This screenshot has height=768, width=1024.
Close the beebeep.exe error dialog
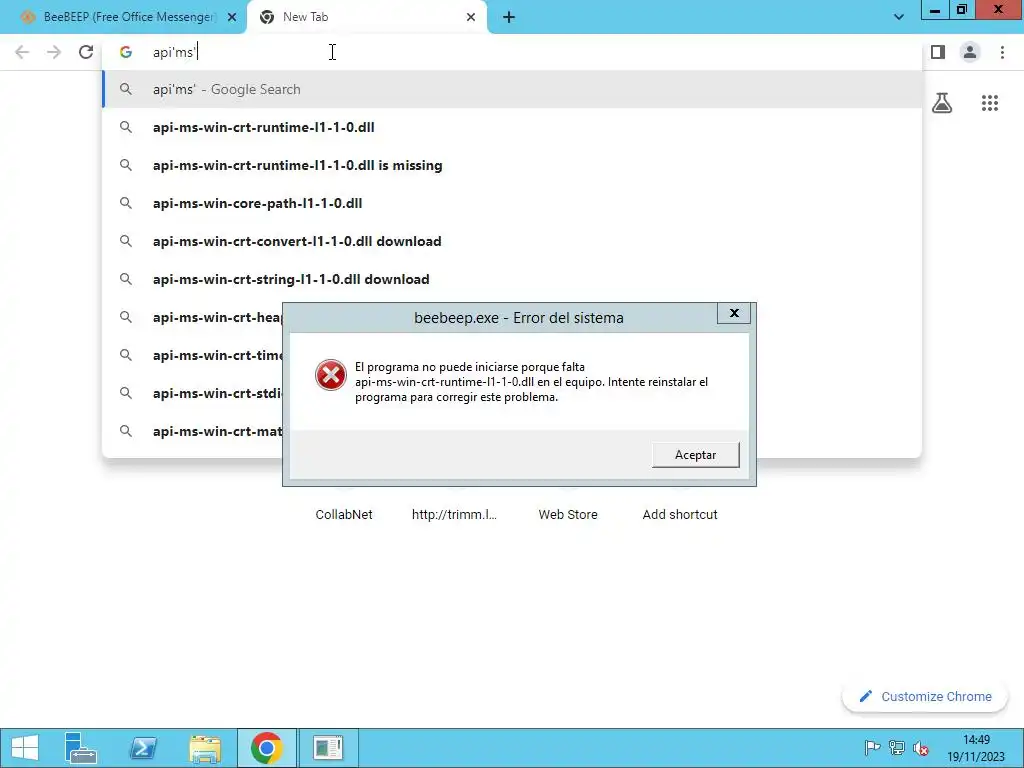(x=733, y=313)
